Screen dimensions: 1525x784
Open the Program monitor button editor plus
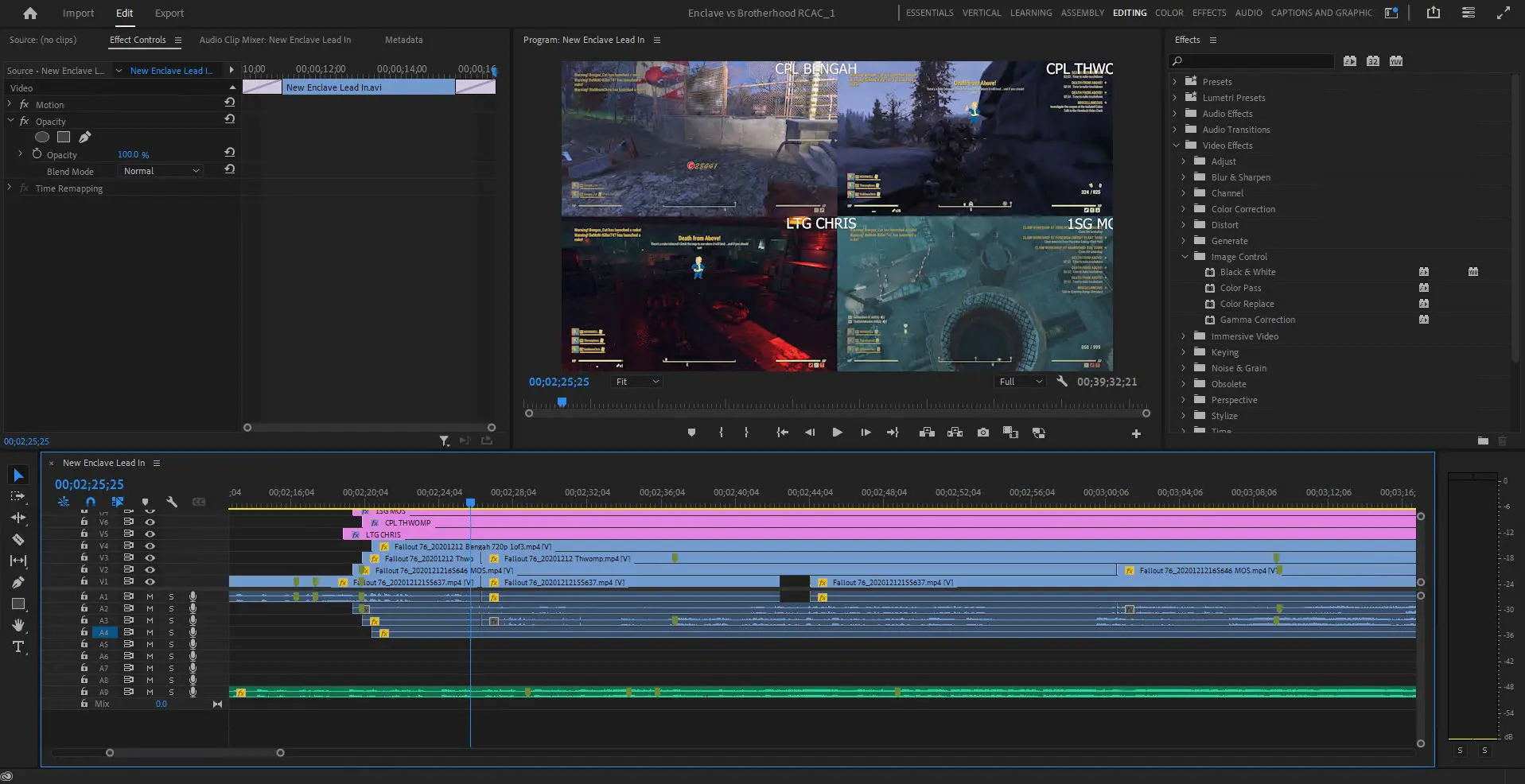1136,433
